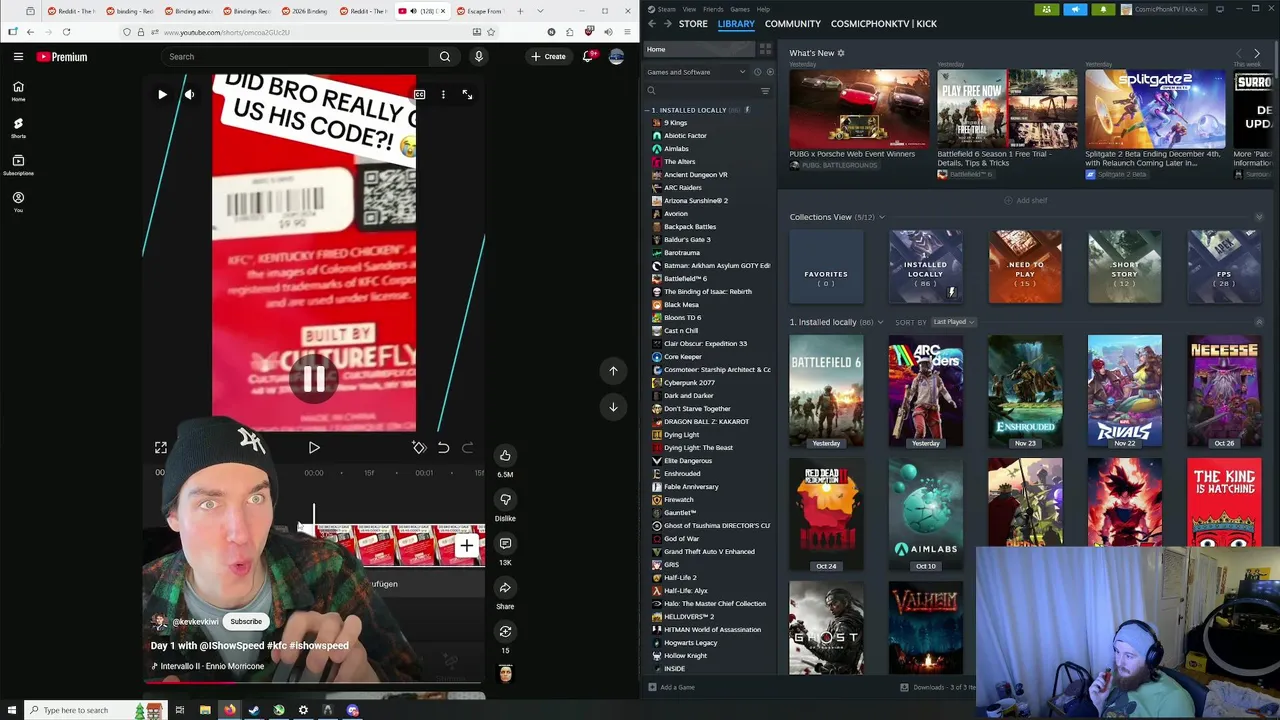Expand the Collections View dropdown
Image resolution: width=1280 pixels, height=720 pixels.
coord(881,217)
